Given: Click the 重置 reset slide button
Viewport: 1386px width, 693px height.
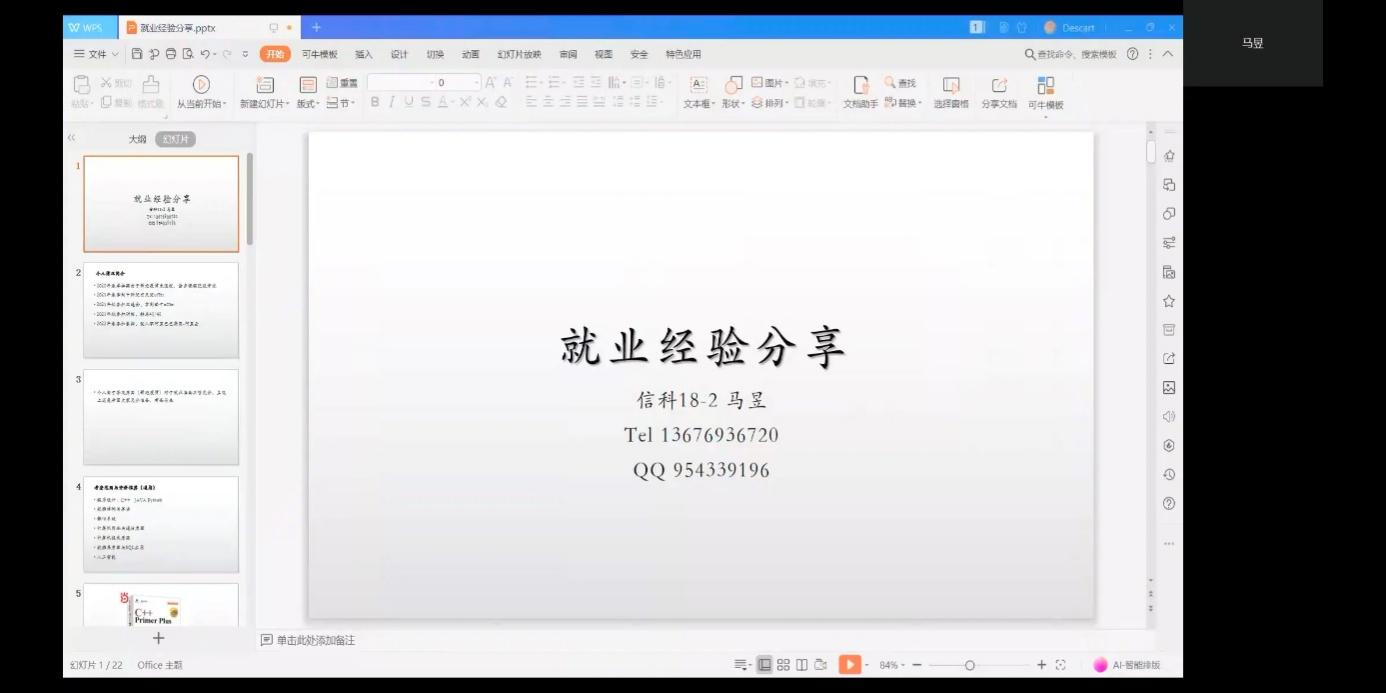Looking at the screenshot, I should pos(342,83).
